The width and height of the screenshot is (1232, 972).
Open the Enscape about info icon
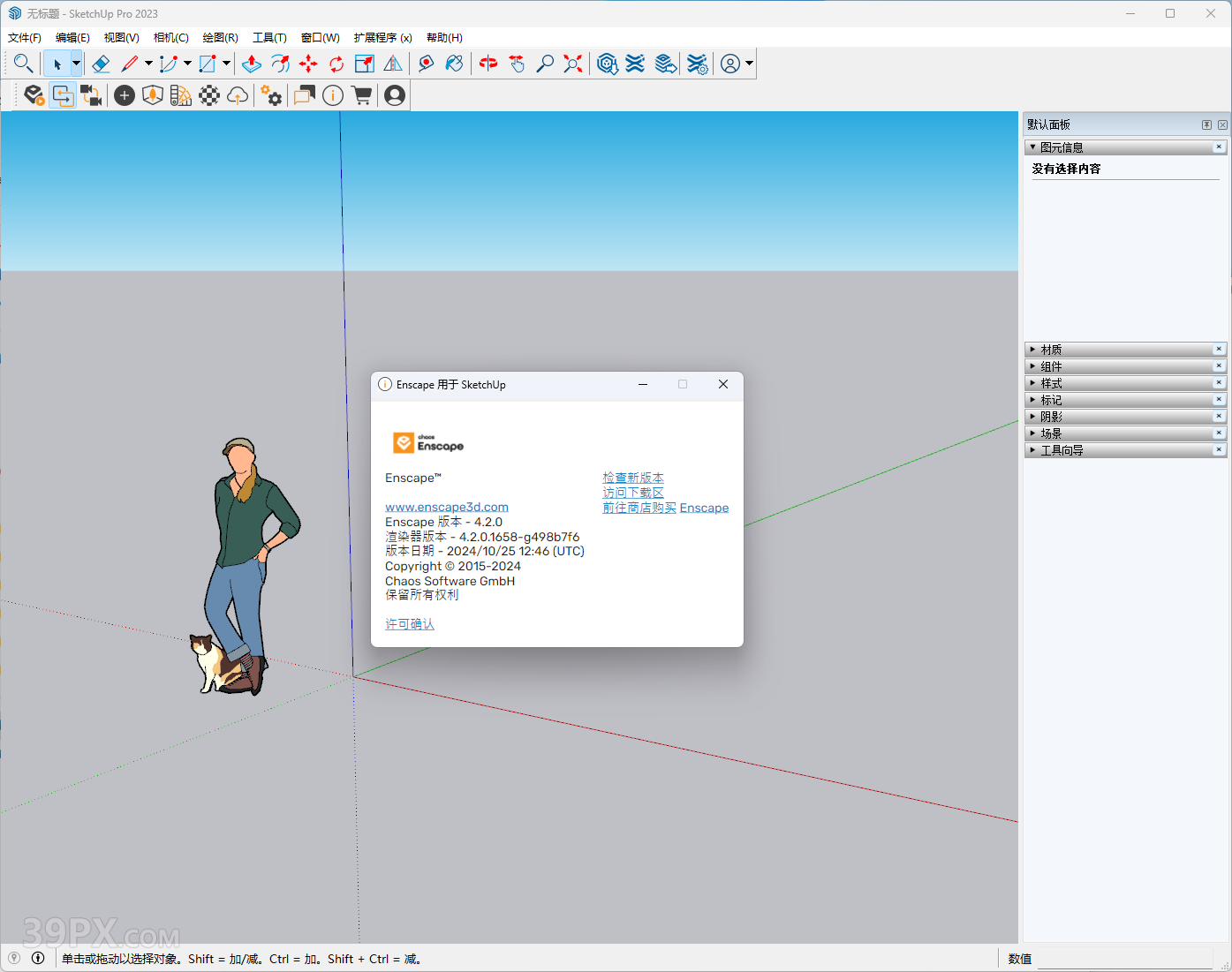(x=333, y=95)
